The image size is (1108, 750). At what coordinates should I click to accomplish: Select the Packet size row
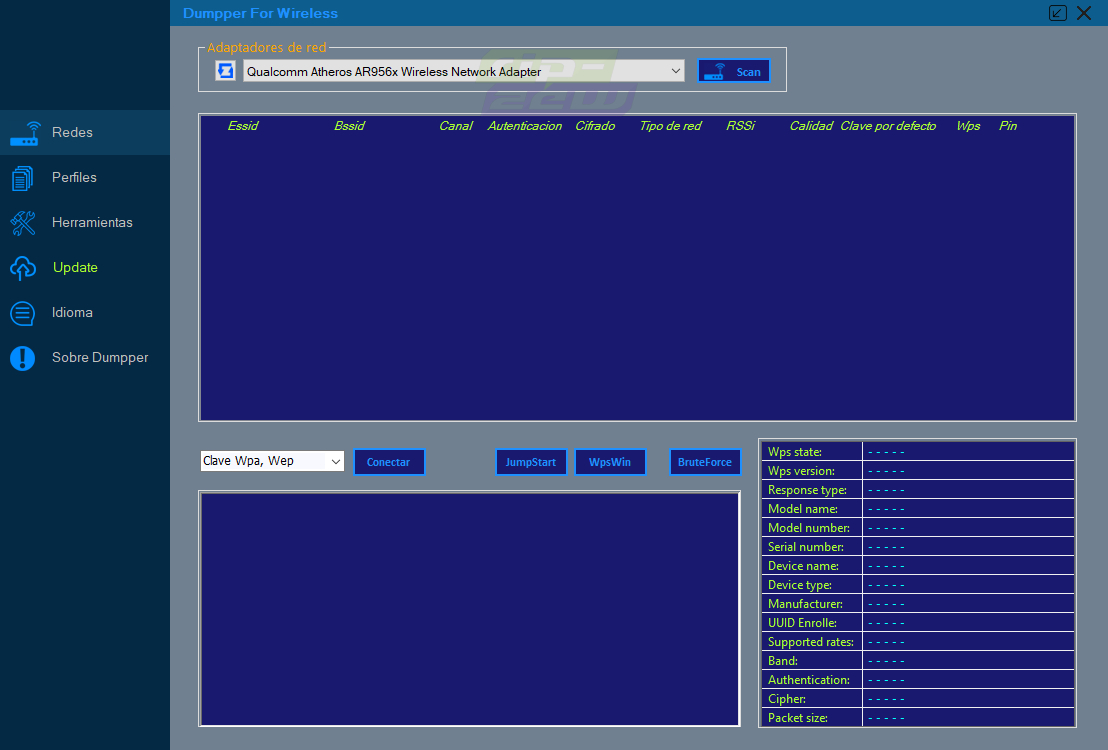(x=917, y=718)
